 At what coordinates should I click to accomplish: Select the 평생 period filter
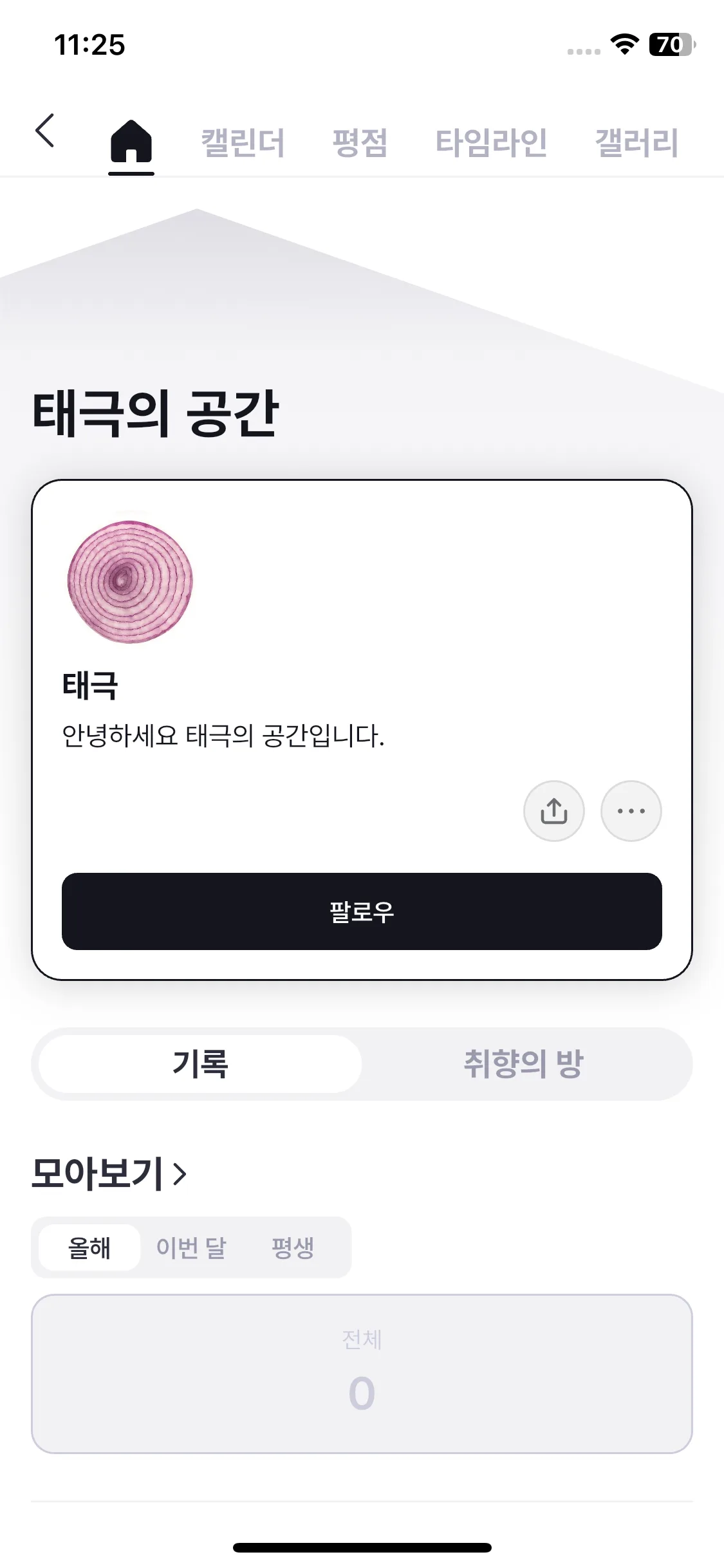click(293, 1247)
